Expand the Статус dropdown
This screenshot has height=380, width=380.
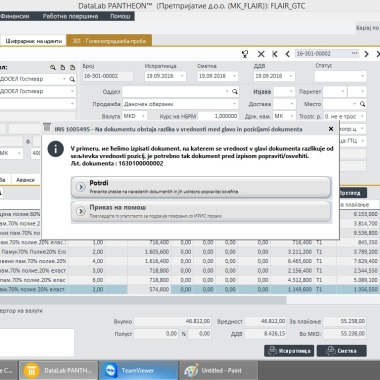pos(362,76)
